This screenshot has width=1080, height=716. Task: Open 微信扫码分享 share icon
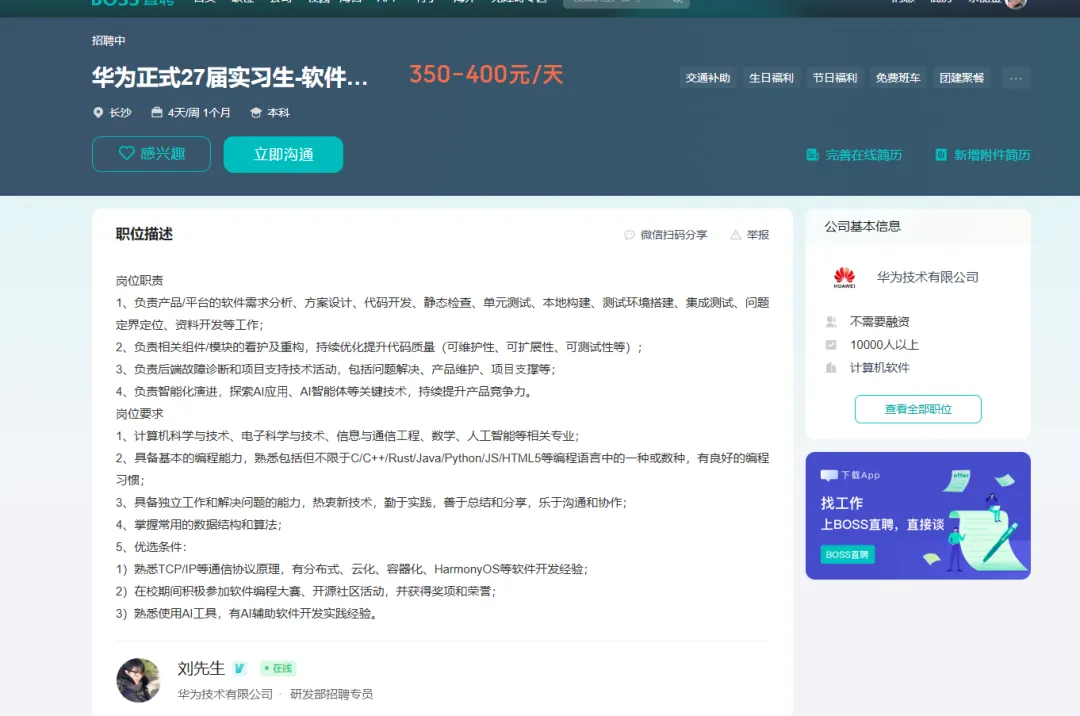pyautogui.click(x=629, y=235)
